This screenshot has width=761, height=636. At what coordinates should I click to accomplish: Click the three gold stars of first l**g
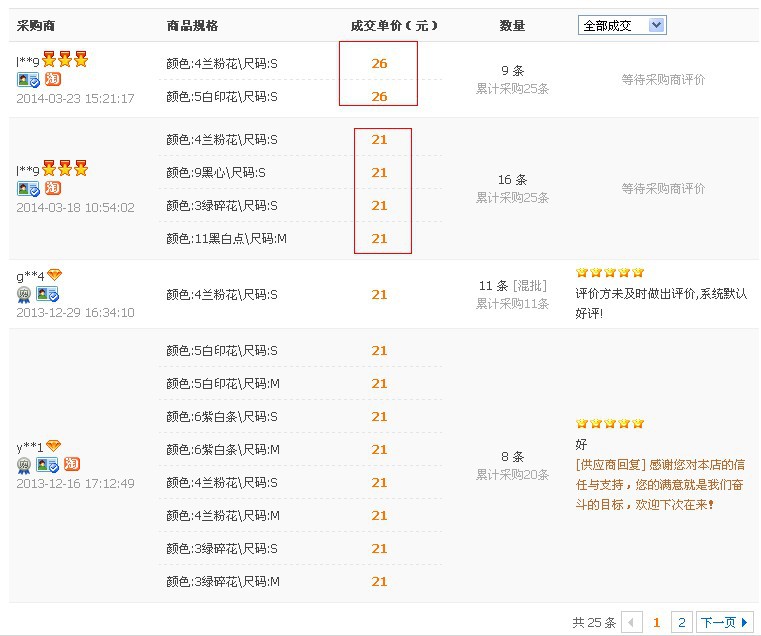[x=65, y=60]
